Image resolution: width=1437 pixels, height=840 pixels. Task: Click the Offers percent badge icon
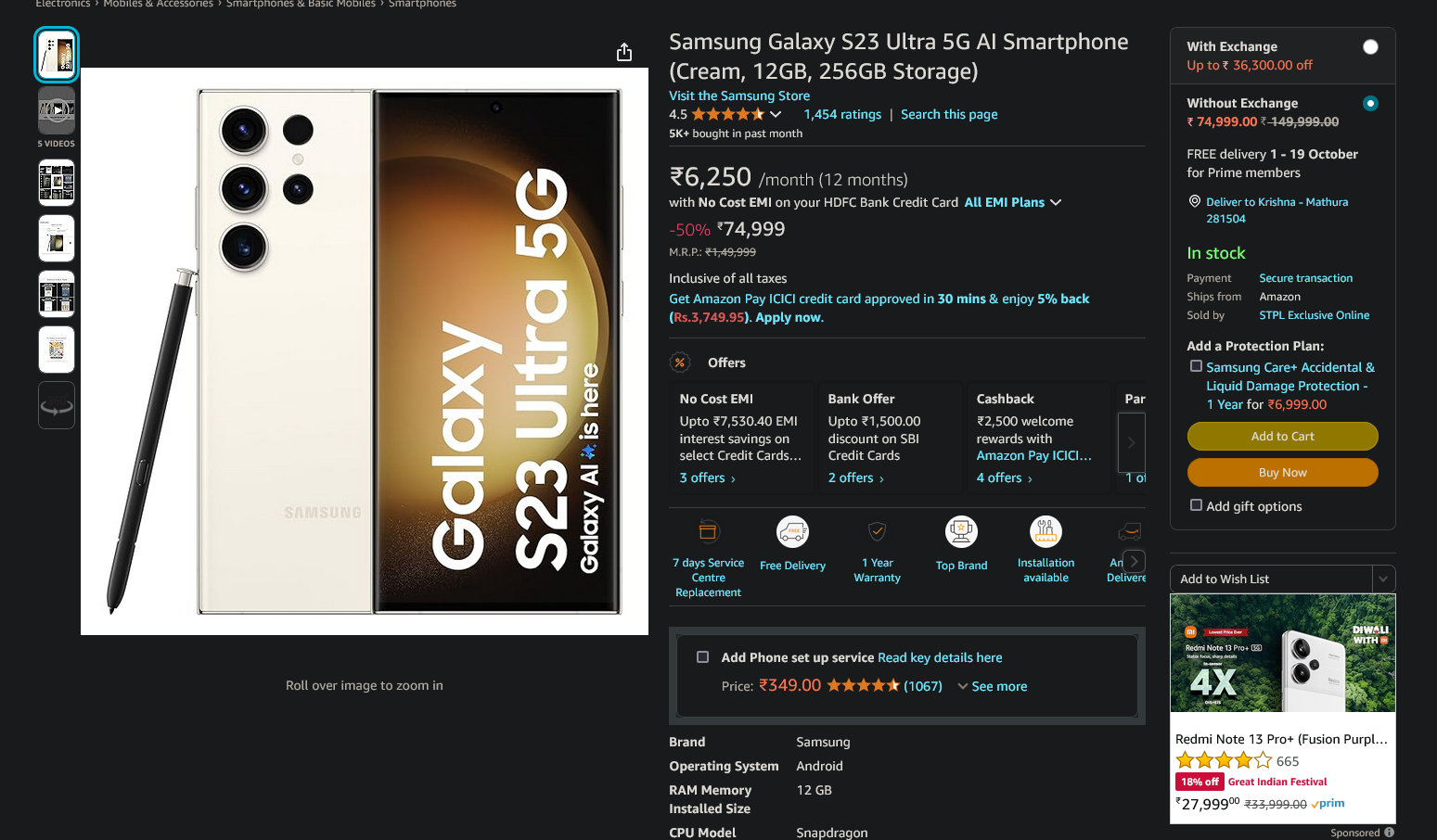680,363
